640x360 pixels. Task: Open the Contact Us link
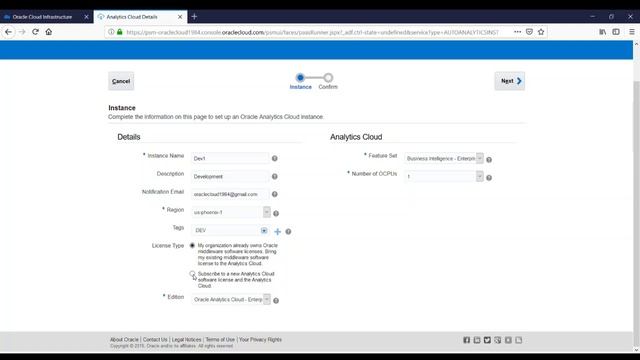155,340
